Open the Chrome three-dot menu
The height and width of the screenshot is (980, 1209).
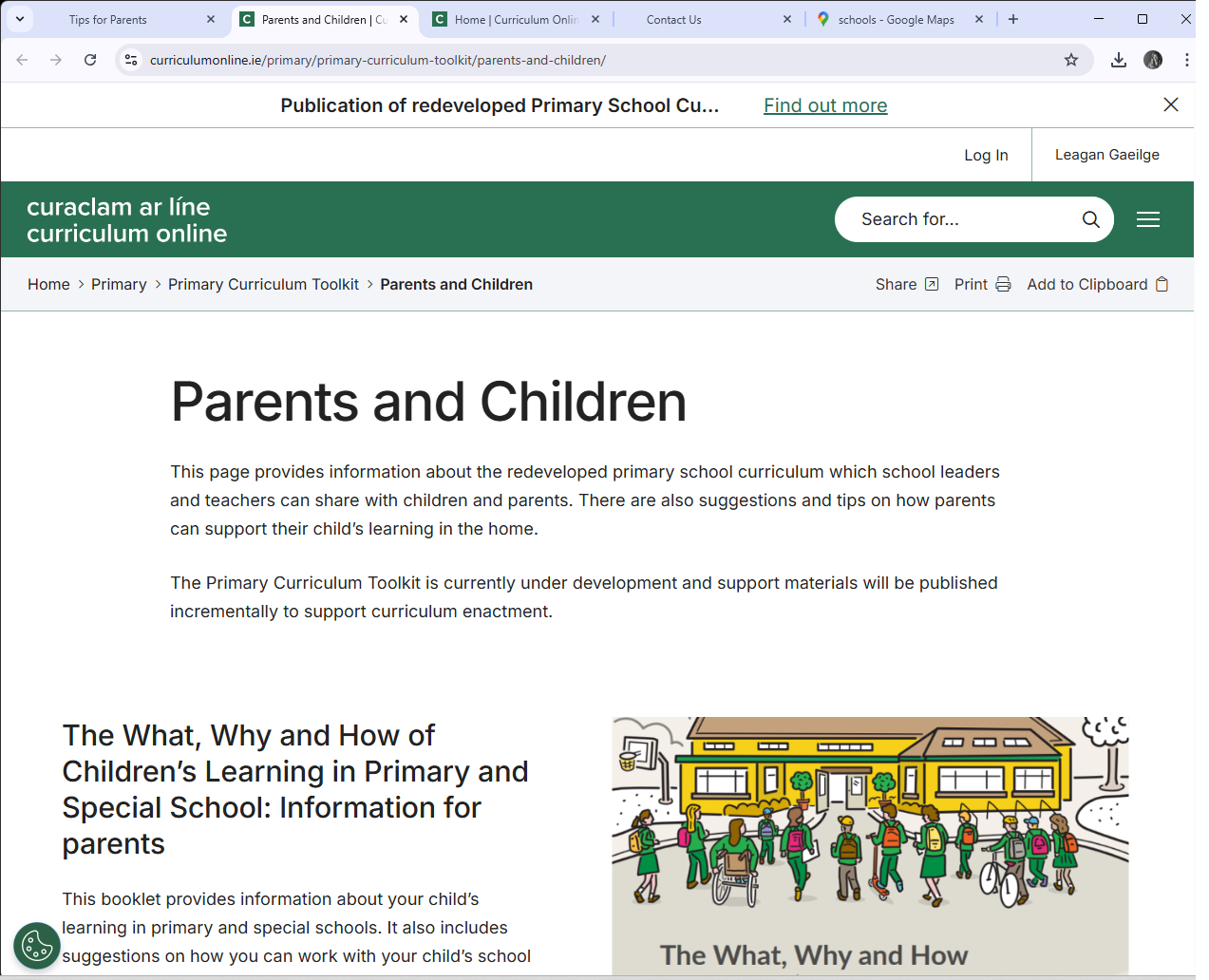pyautogui.click(x=1188, y=59)
